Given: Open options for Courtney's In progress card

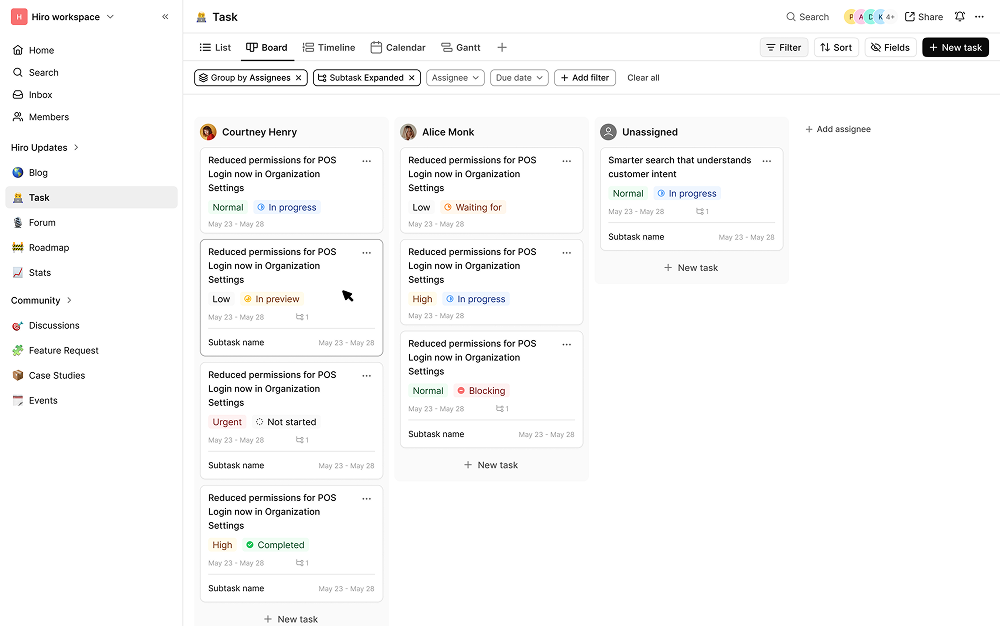Looking at the screenshot, I should coord(367,161).
